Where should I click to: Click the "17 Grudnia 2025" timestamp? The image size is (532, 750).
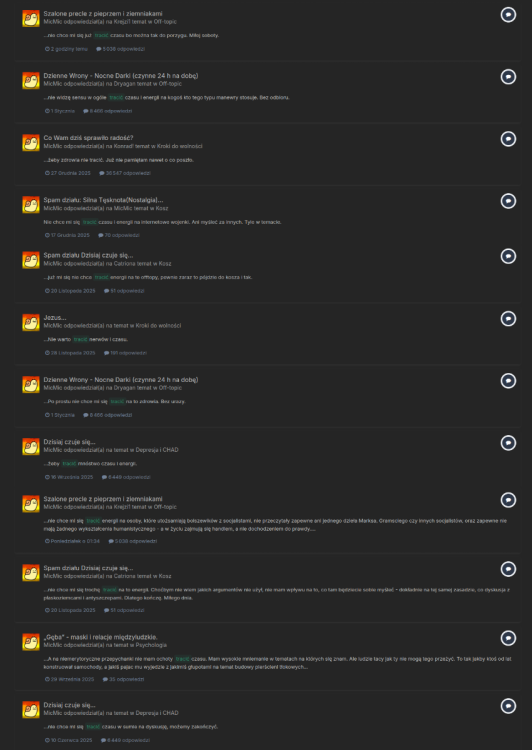(67, 235)
